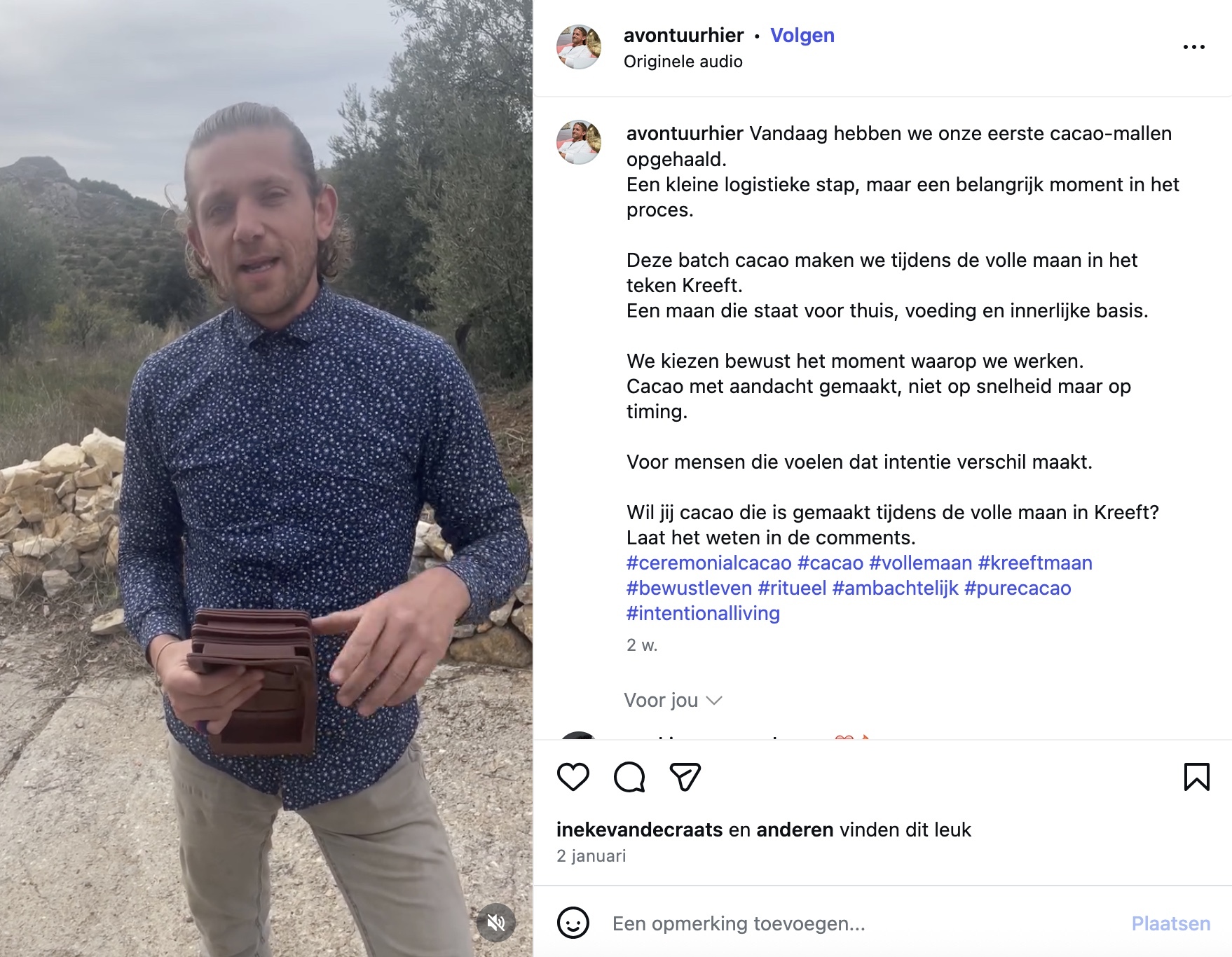Like the post with the heart icon
Screen dimensions: 1232x957
(x=573, y=777)
